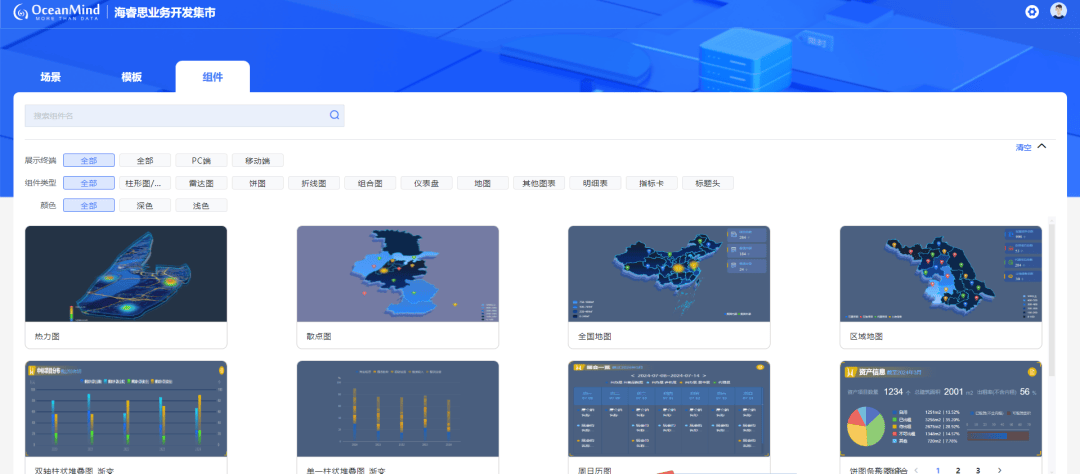Open the settings gear icon in header

[1032, 12]
